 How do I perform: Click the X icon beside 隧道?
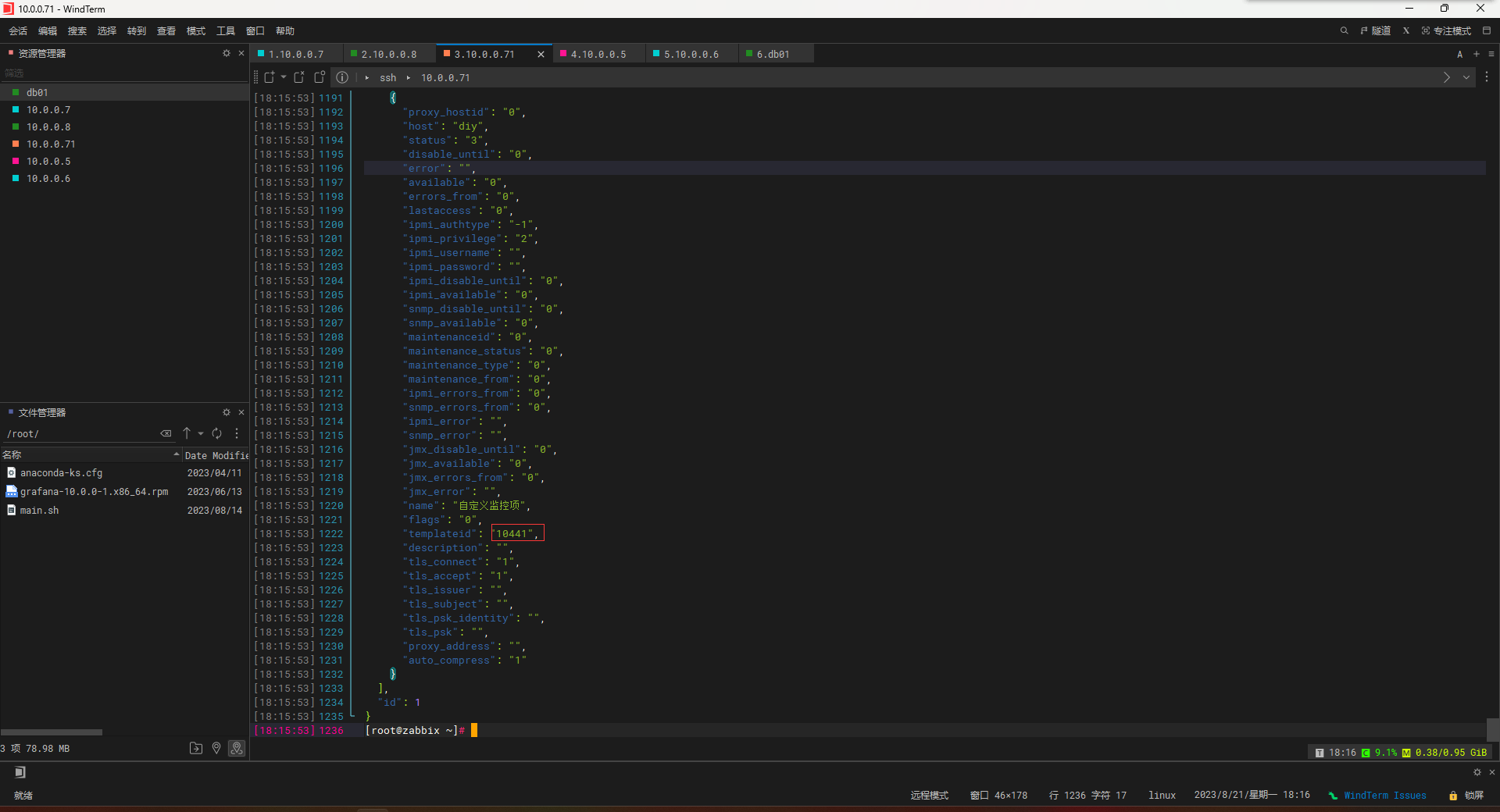[1405, 31]
